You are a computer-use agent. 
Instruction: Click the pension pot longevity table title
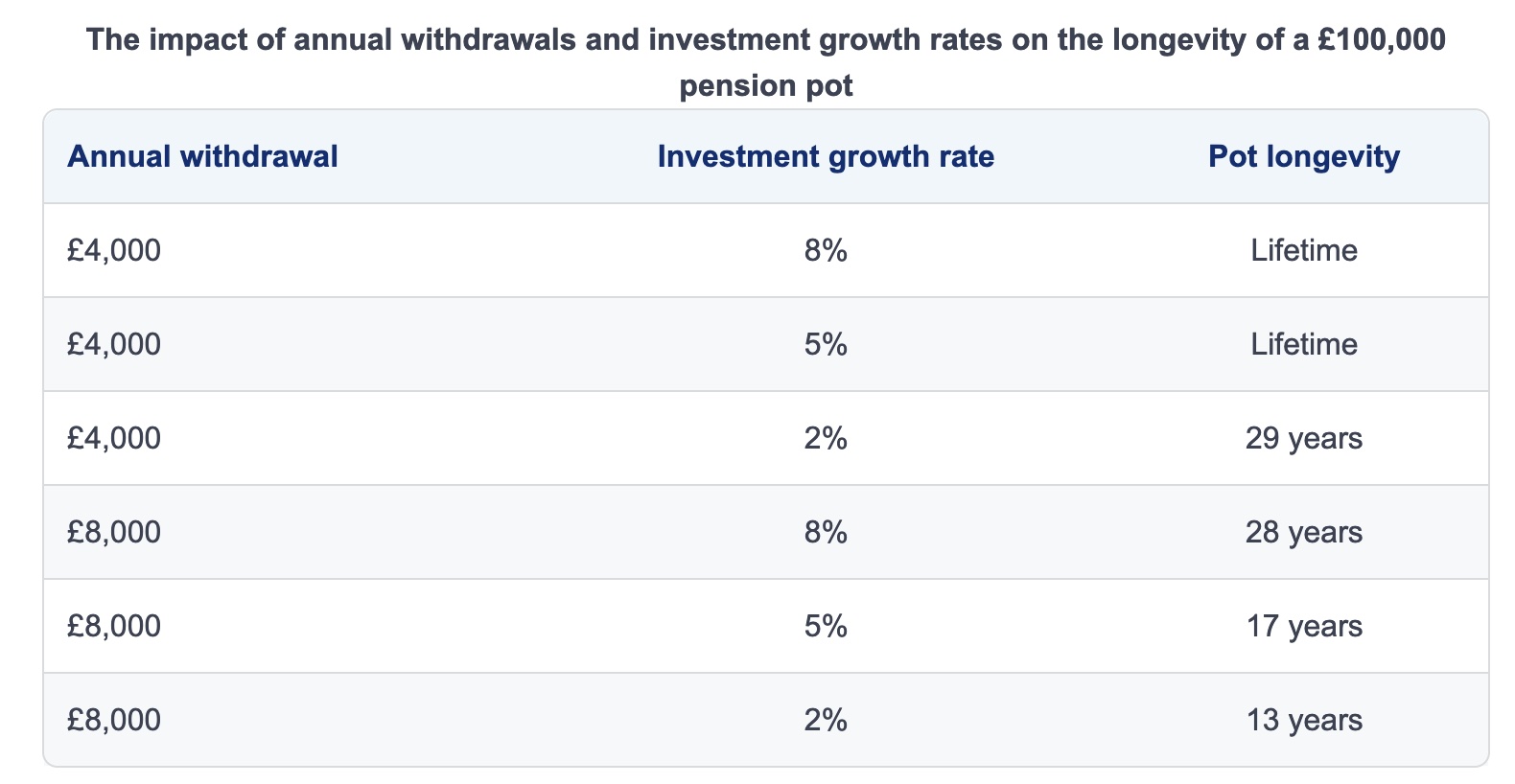tap(765, 62)
